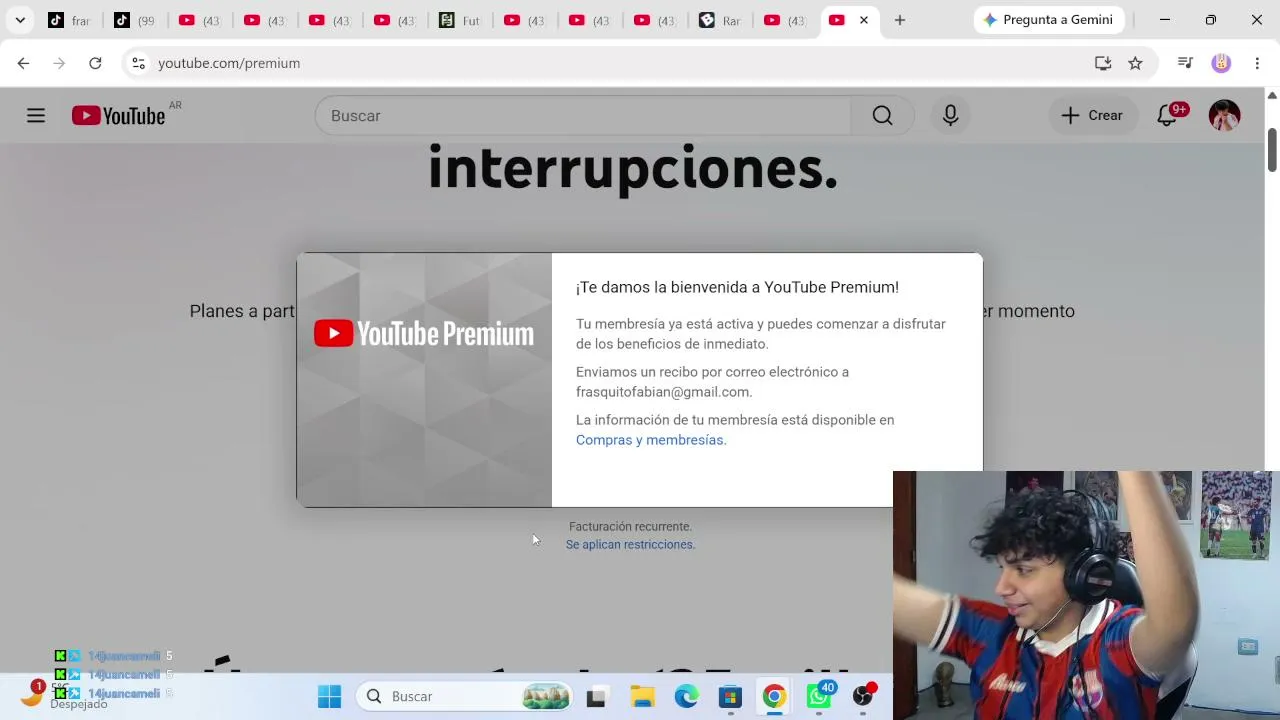Open the Compras y membresías link
This screenshot has width=1280, height=720.
coord(651,440)
